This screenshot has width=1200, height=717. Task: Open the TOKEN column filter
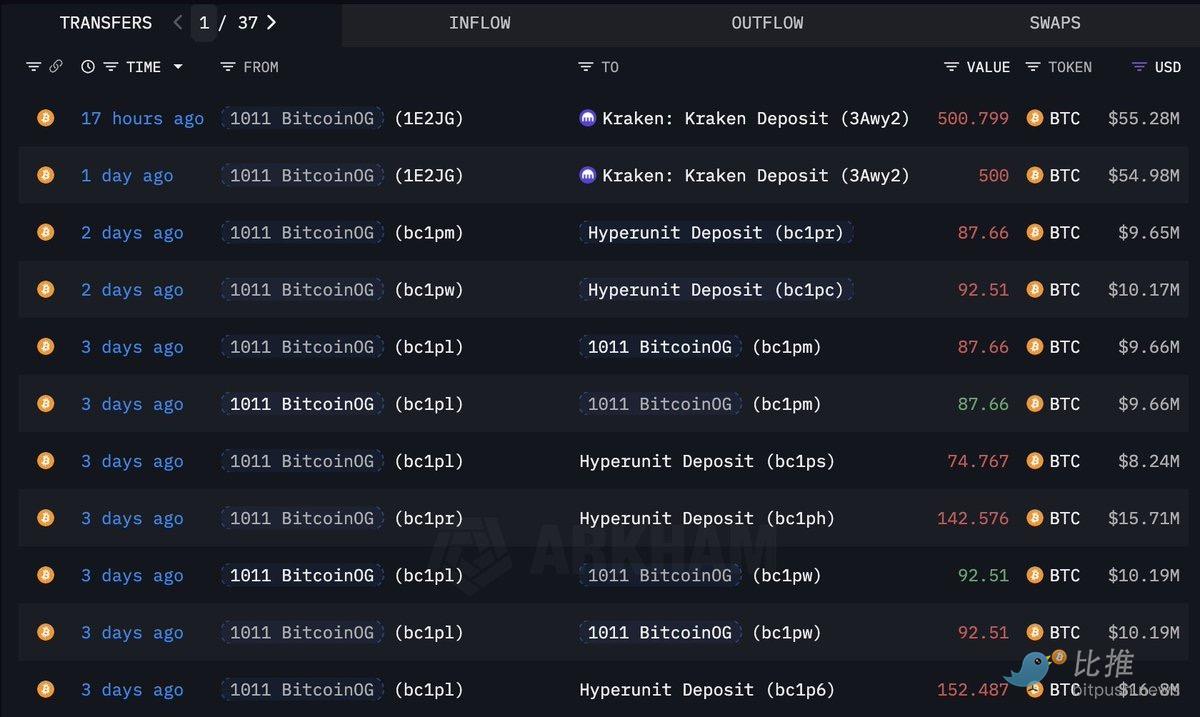coord(1032,67)
